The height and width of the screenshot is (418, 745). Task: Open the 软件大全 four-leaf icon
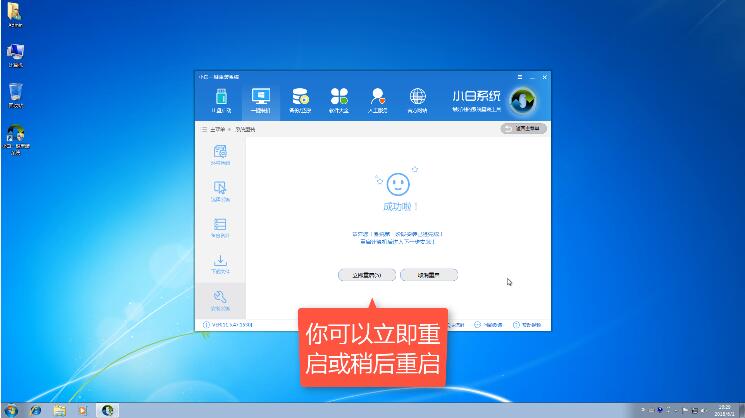(x=340, y=100)
